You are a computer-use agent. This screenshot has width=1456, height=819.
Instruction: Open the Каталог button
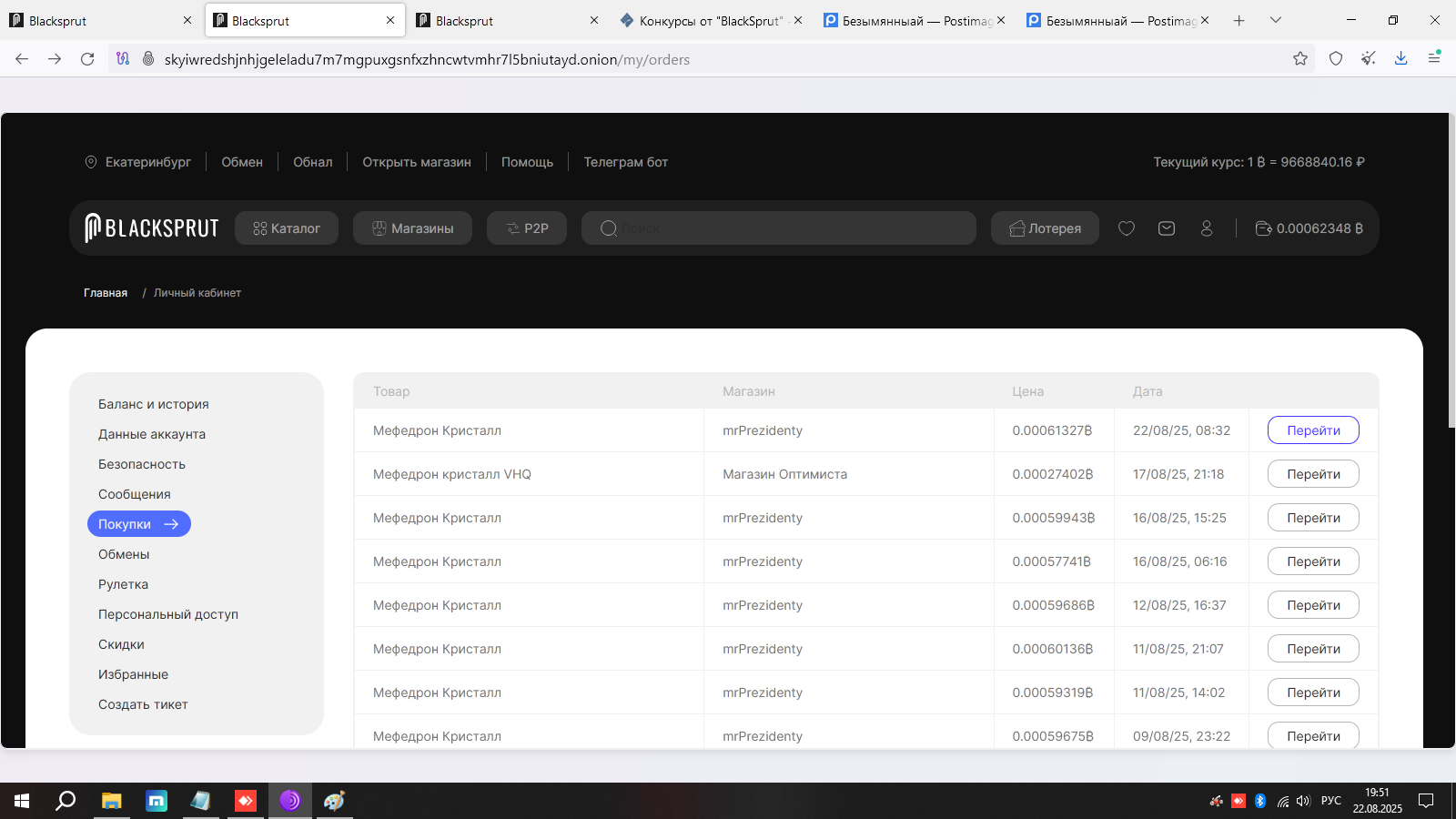click(287, 228)
